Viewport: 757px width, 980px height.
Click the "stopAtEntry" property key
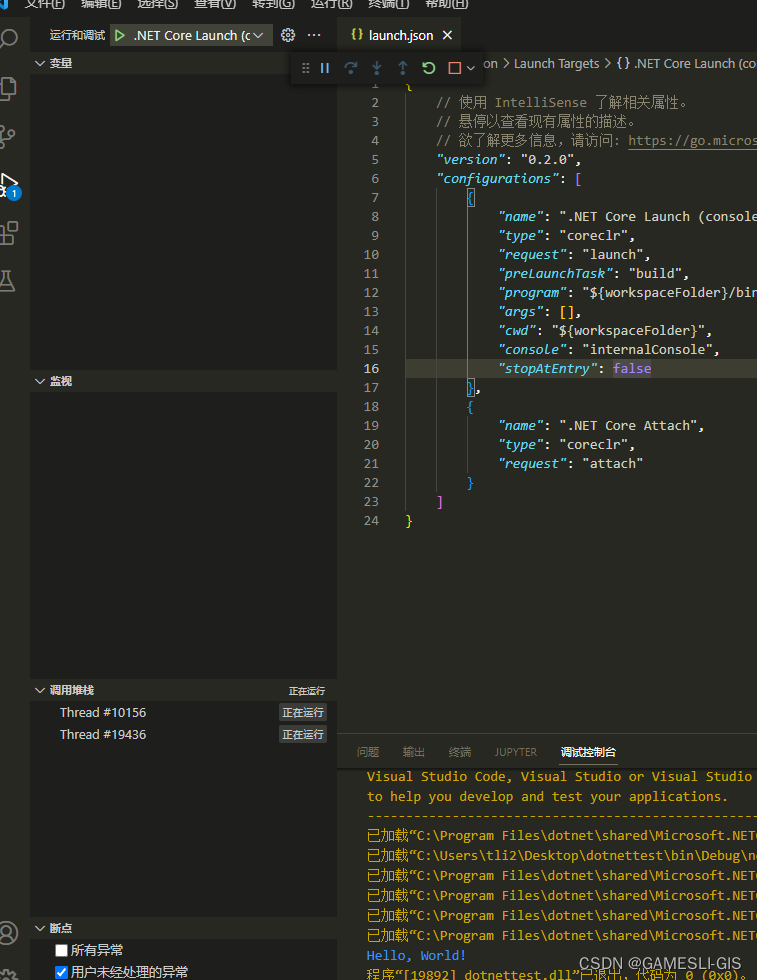[x=548, y=369]
